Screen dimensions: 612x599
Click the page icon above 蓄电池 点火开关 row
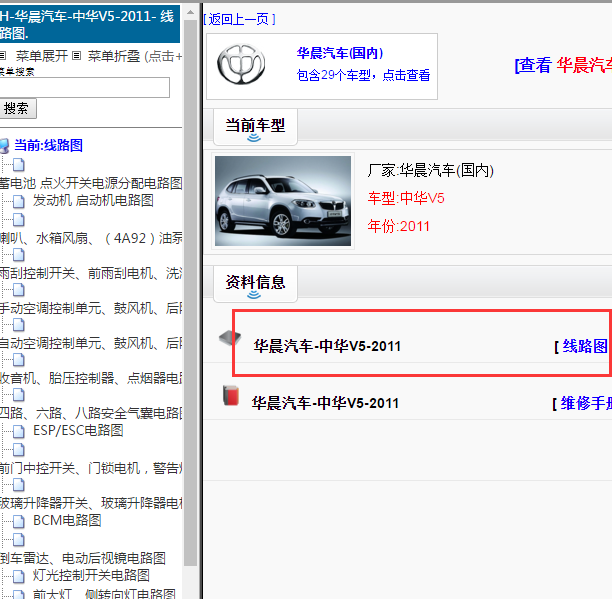(18, 165)
